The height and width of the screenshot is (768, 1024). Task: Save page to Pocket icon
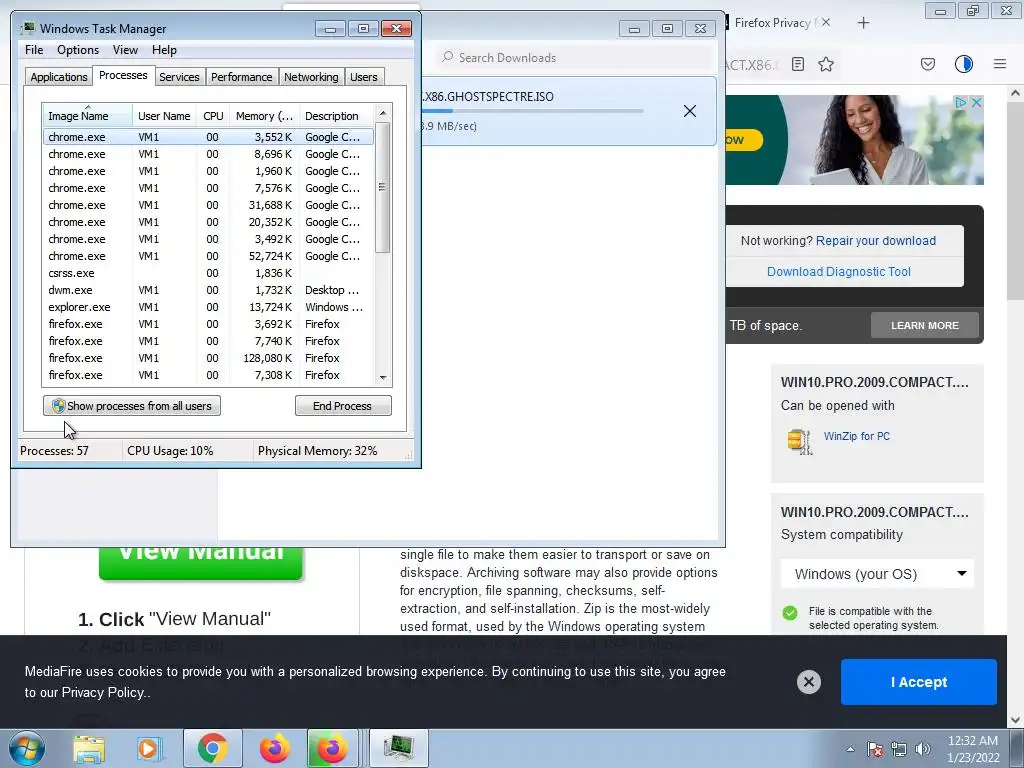coord(928,64)
